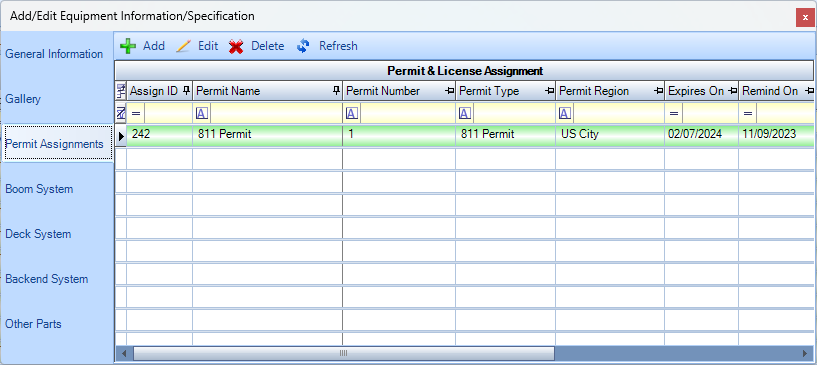Image resolution: width=817 pixels, height=365 pixels.
Task: Toggle pin on Permit Name column
Action: click(x=336, y=91)
